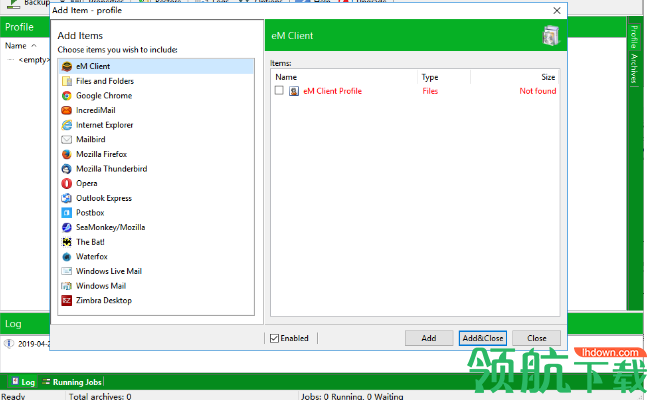
Task: Click the Size column header
Action: pyautogui.click(x=515, y=77)
